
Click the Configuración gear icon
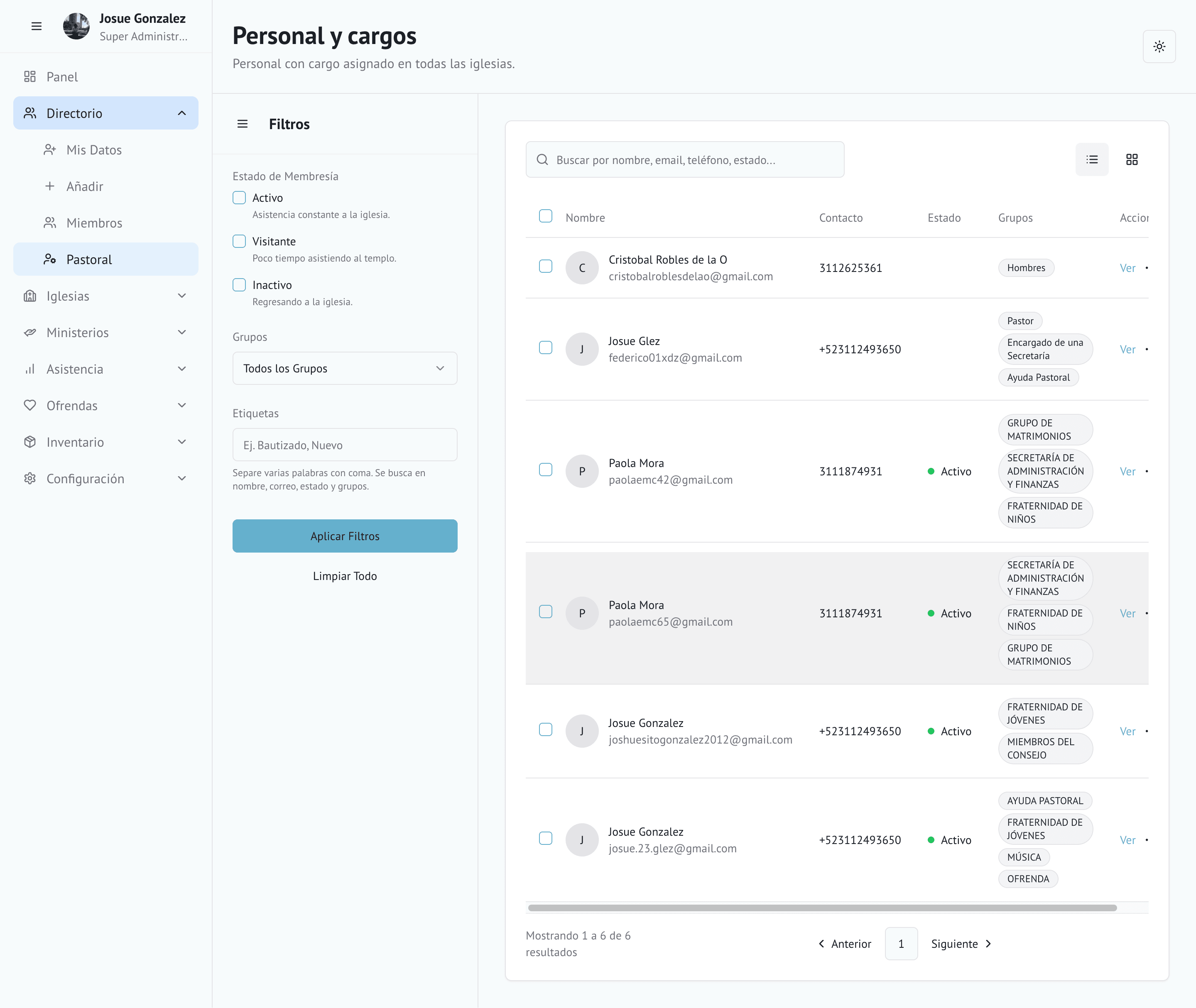pos(30,479)
